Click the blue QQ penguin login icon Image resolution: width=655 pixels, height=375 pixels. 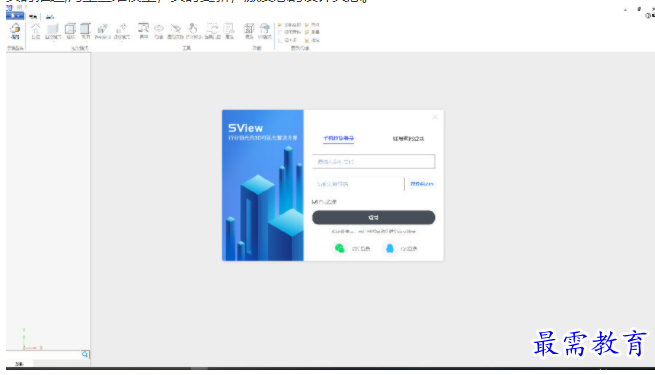tap(390, 248)
